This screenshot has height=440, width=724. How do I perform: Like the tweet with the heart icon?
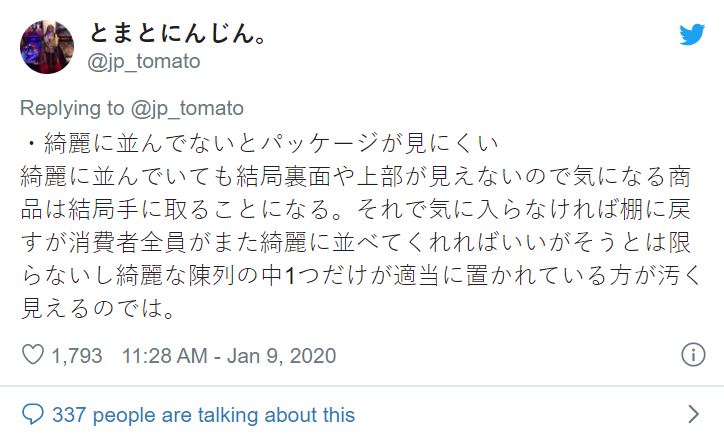click(33, 355)
